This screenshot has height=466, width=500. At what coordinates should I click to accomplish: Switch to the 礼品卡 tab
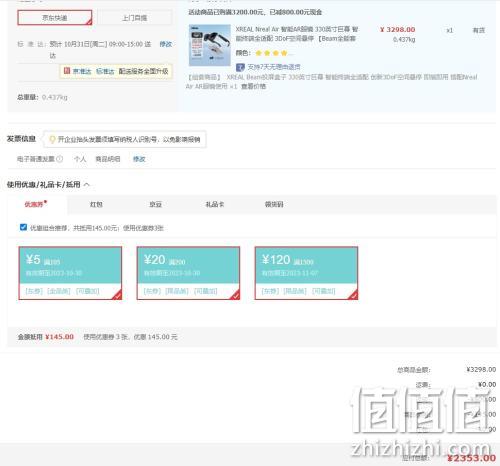215,204
